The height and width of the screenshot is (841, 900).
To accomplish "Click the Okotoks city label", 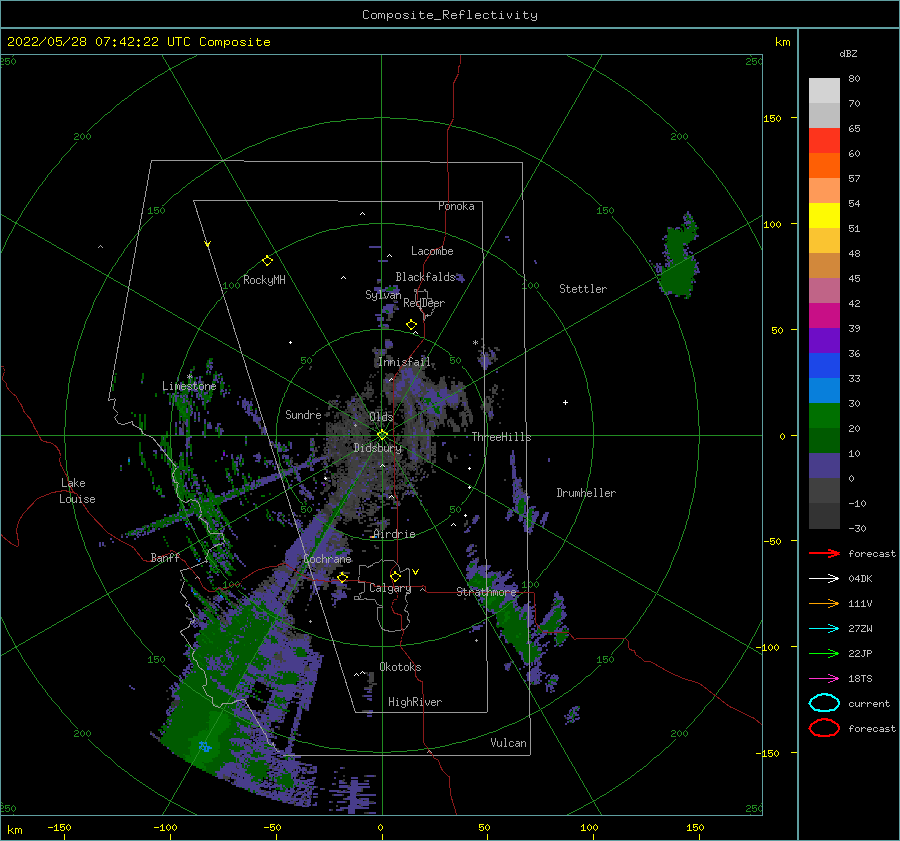I will click(400, 667).
